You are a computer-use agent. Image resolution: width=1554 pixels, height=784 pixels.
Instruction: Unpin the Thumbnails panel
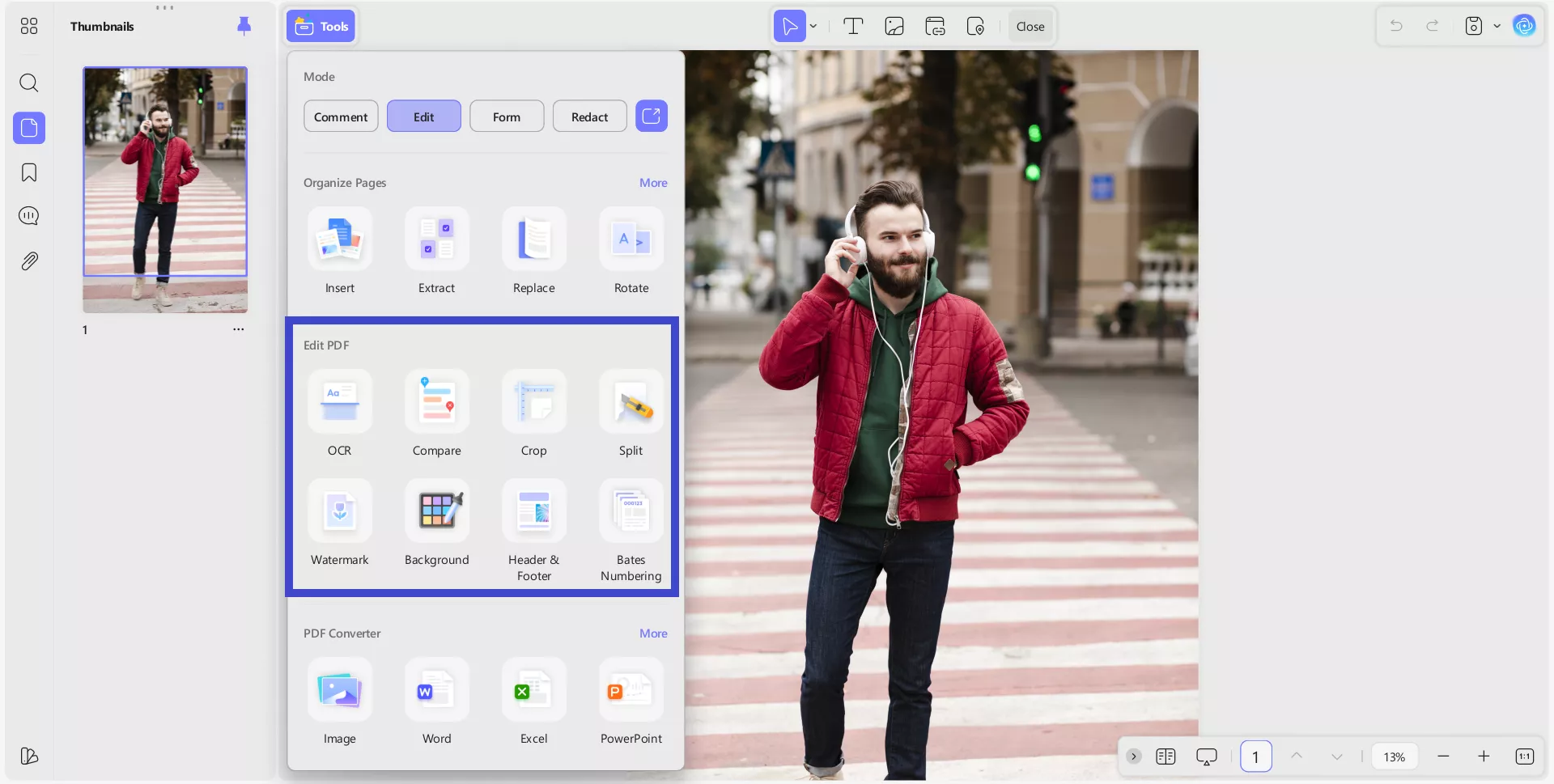pos(244,26)
